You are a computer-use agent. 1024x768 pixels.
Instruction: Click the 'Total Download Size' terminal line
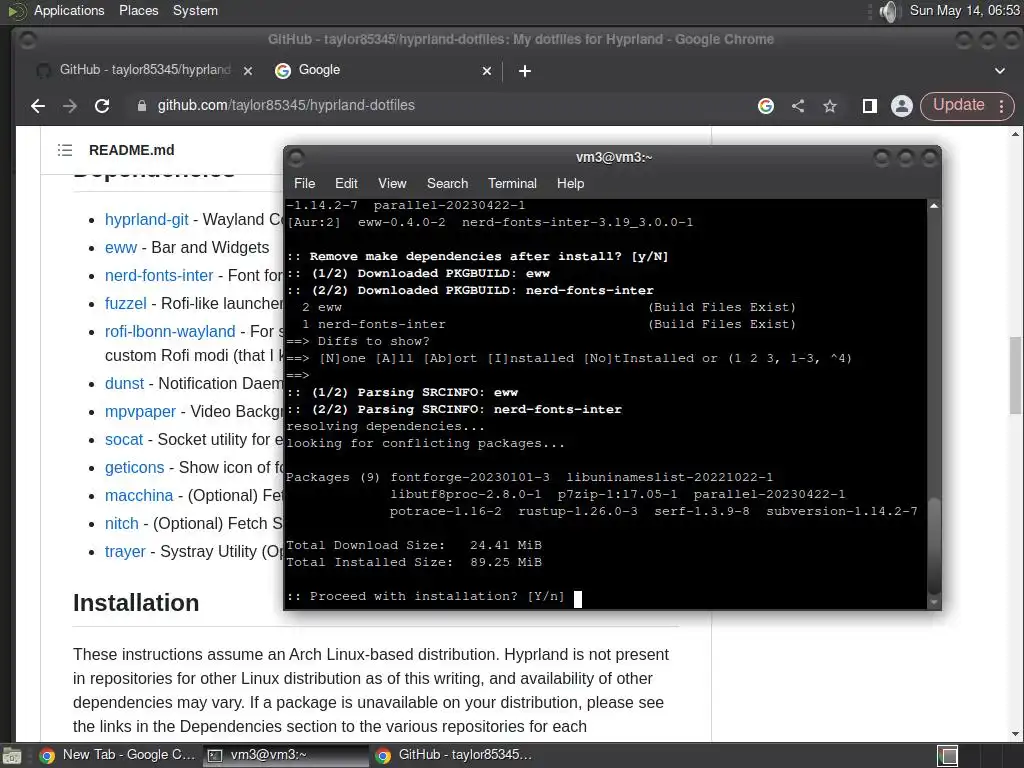(x=414, y=545)
